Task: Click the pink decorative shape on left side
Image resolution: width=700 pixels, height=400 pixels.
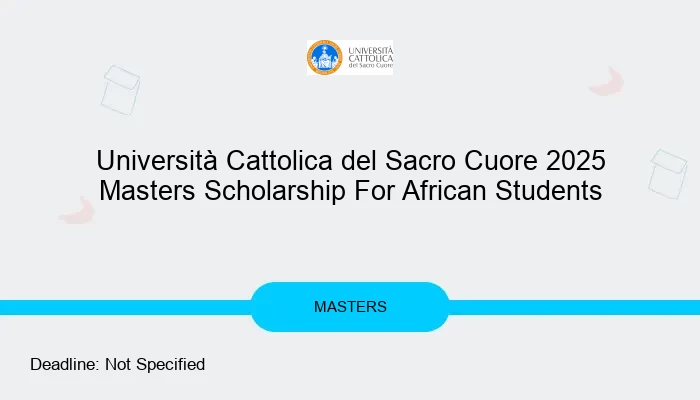Action: point(76,210)
